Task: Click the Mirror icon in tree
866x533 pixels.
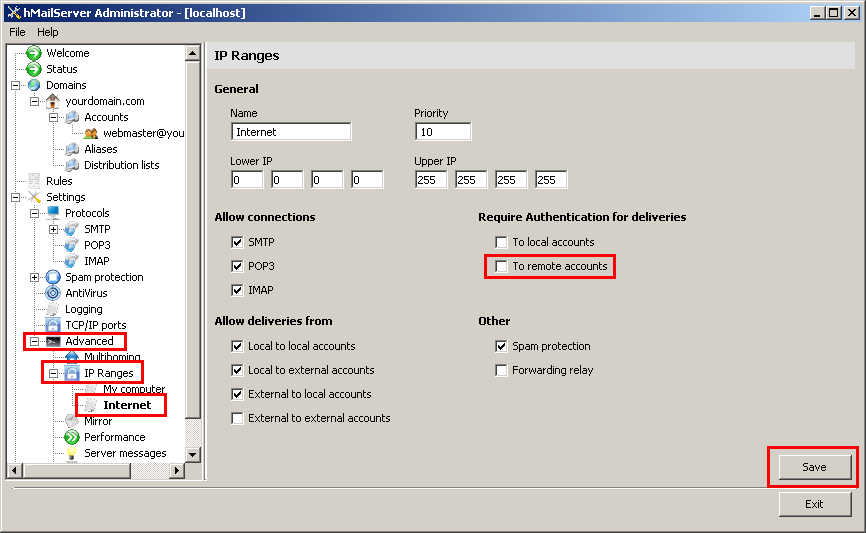Action: click(x=72, y=421)
